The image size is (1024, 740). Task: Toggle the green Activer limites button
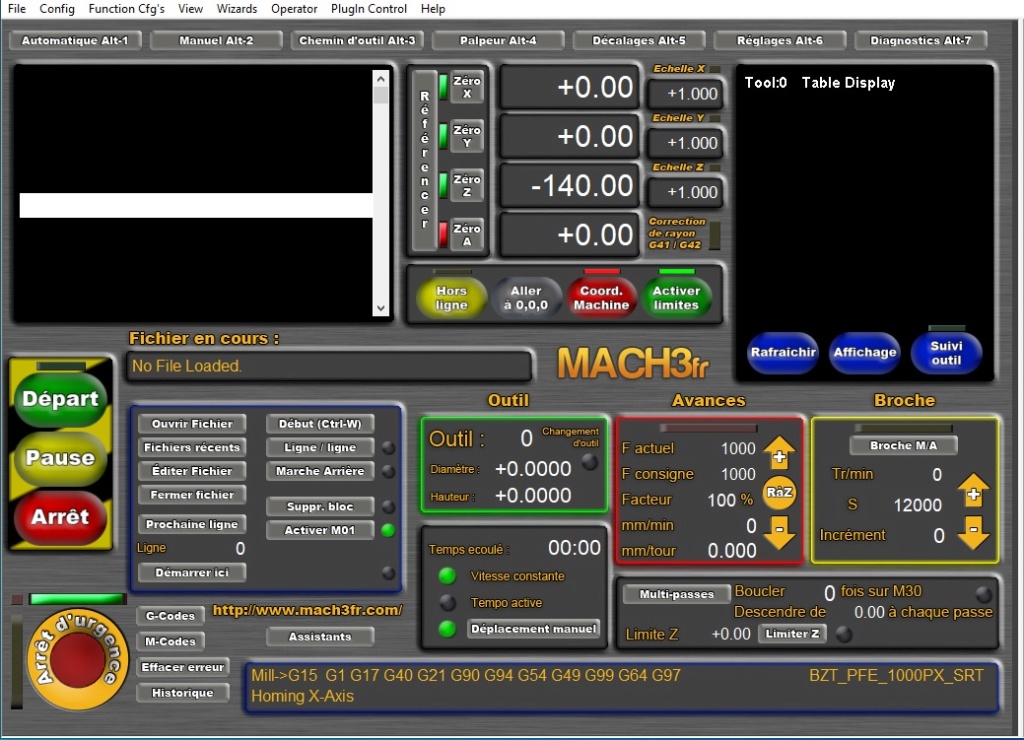tap(676, 298)
